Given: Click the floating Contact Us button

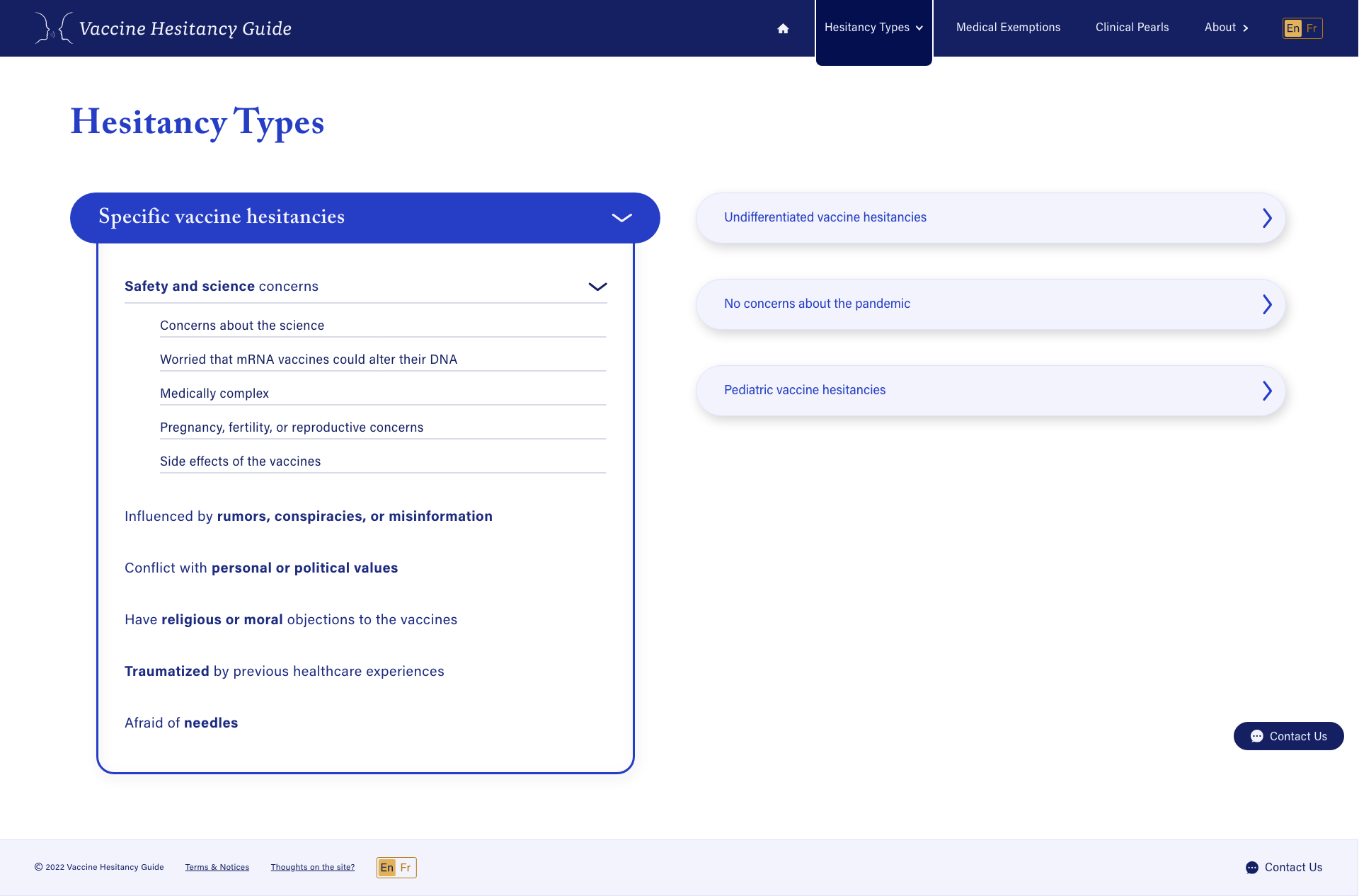Looking at the screenshot, I should tap(1288, 736).
